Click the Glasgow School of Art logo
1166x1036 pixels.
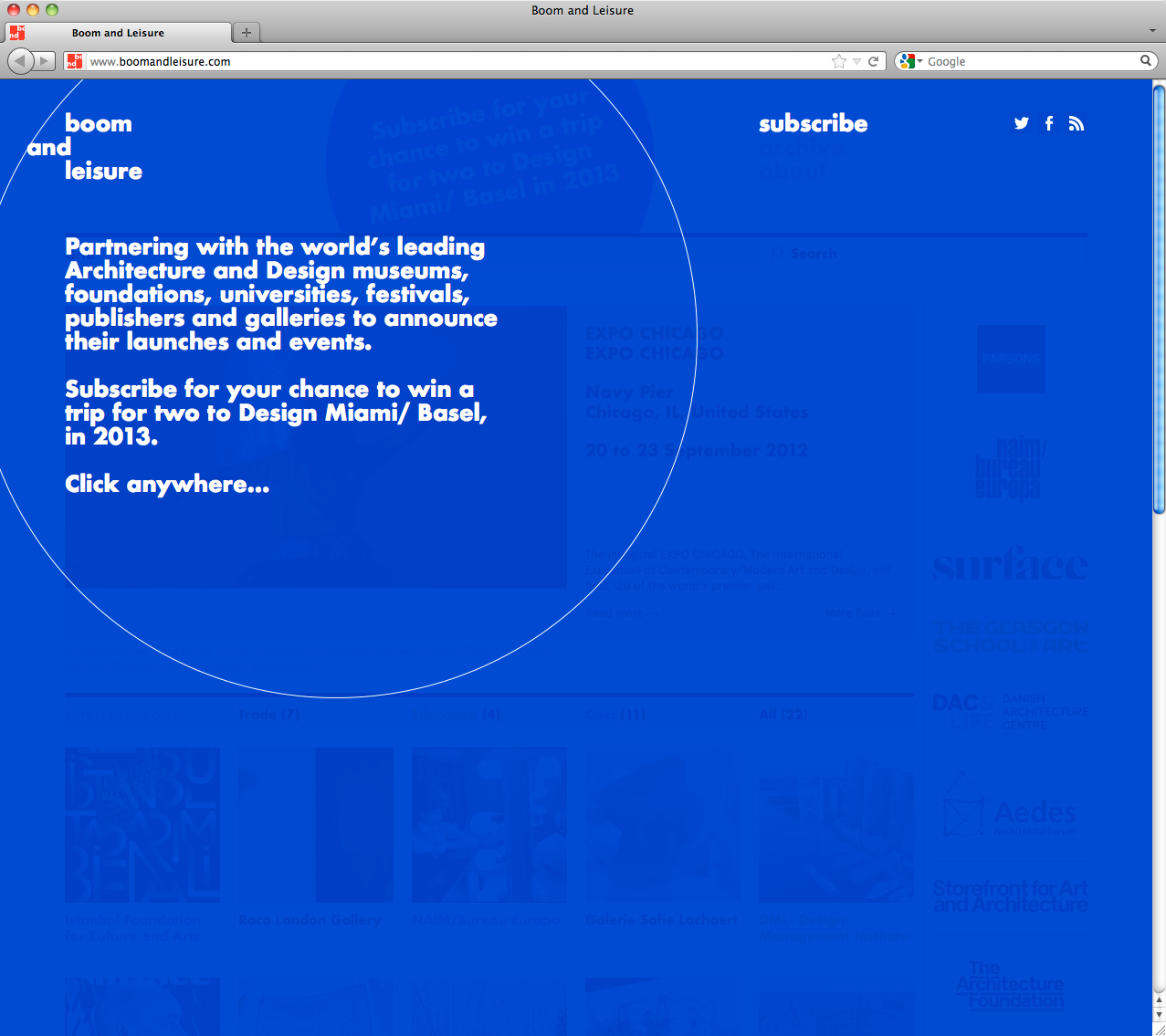1011,636
